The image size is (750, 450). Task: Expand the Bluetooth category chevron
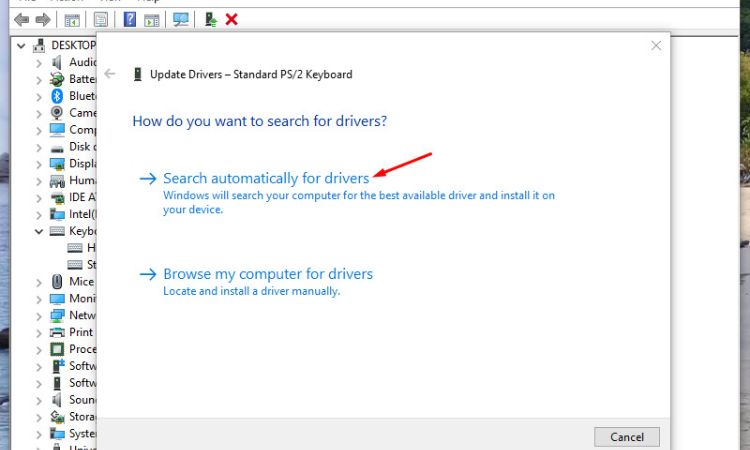(39, 97)
